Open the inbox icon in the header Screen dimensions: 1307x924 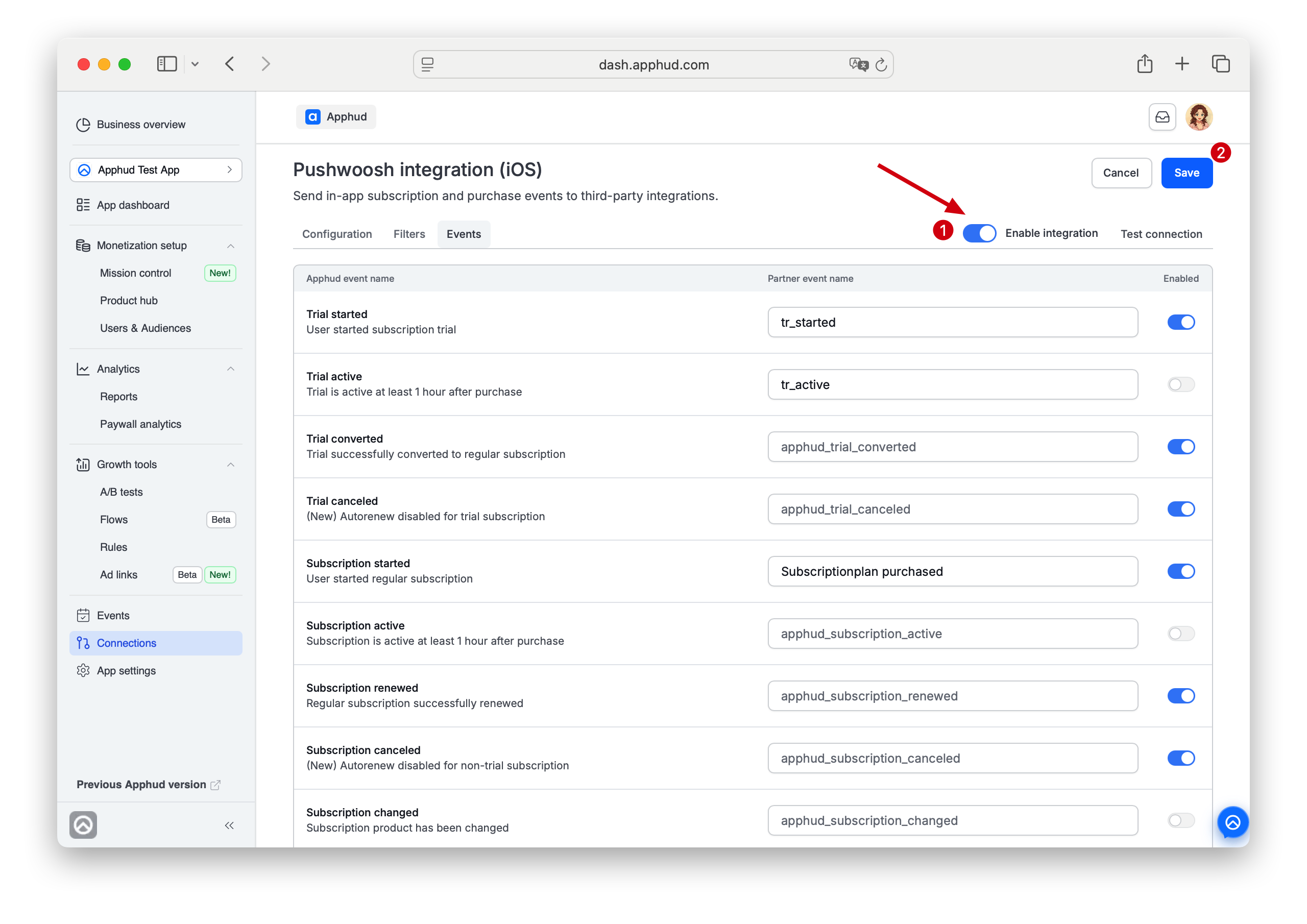(1162, 117)
